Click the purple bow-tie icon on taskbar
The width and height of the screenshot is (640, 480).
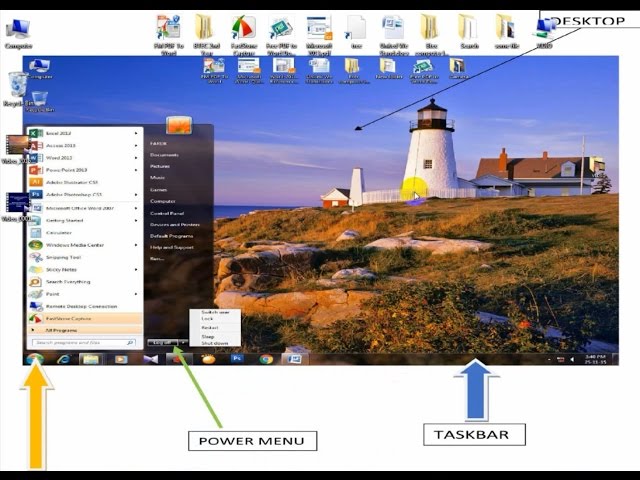click(x=151, y=359)
